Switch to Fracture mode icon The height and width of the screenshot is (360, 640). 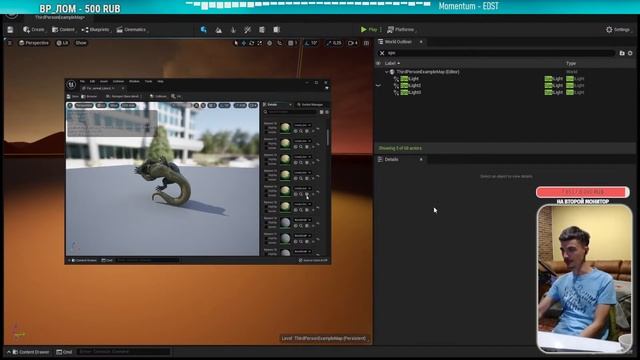[262, 30]
